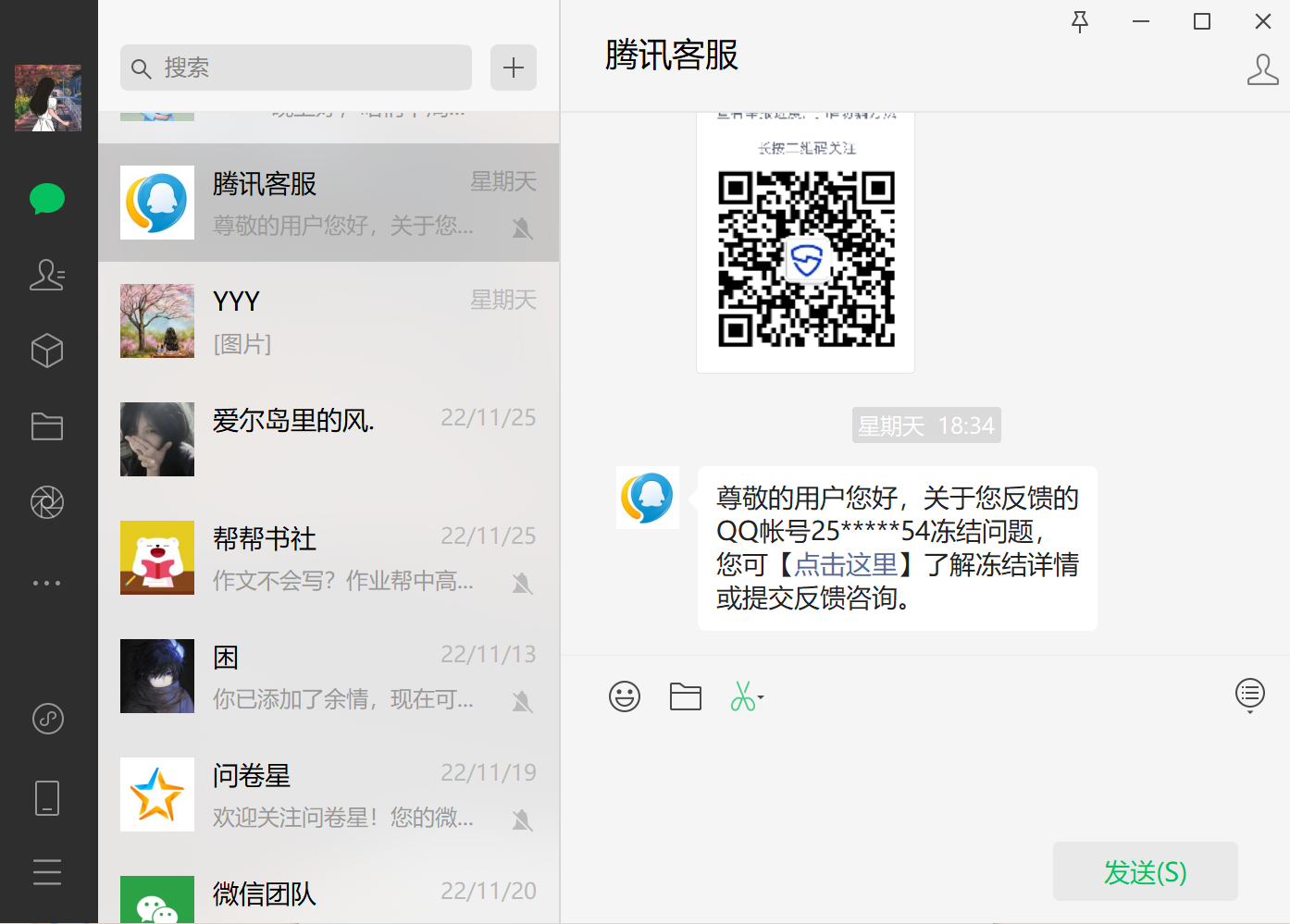This screenshot has height=924, width=1290.
Task: Open the Favorites cube icon
Action: click(x=47, y=351)
